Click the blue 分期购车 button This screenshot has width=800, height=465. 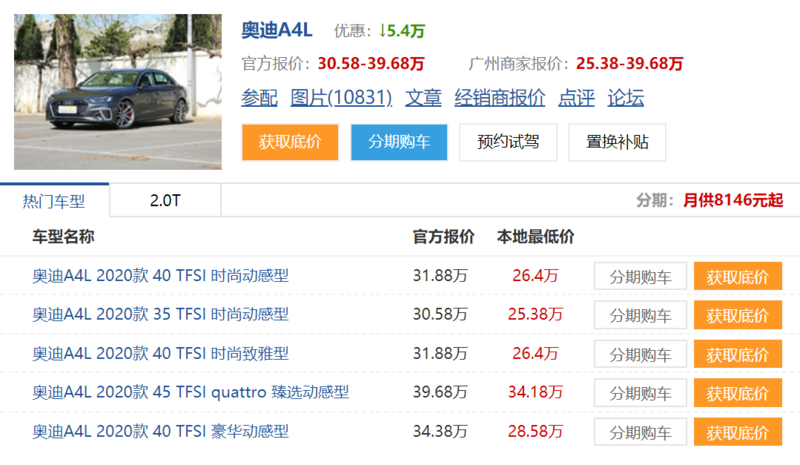pos(399,142)
